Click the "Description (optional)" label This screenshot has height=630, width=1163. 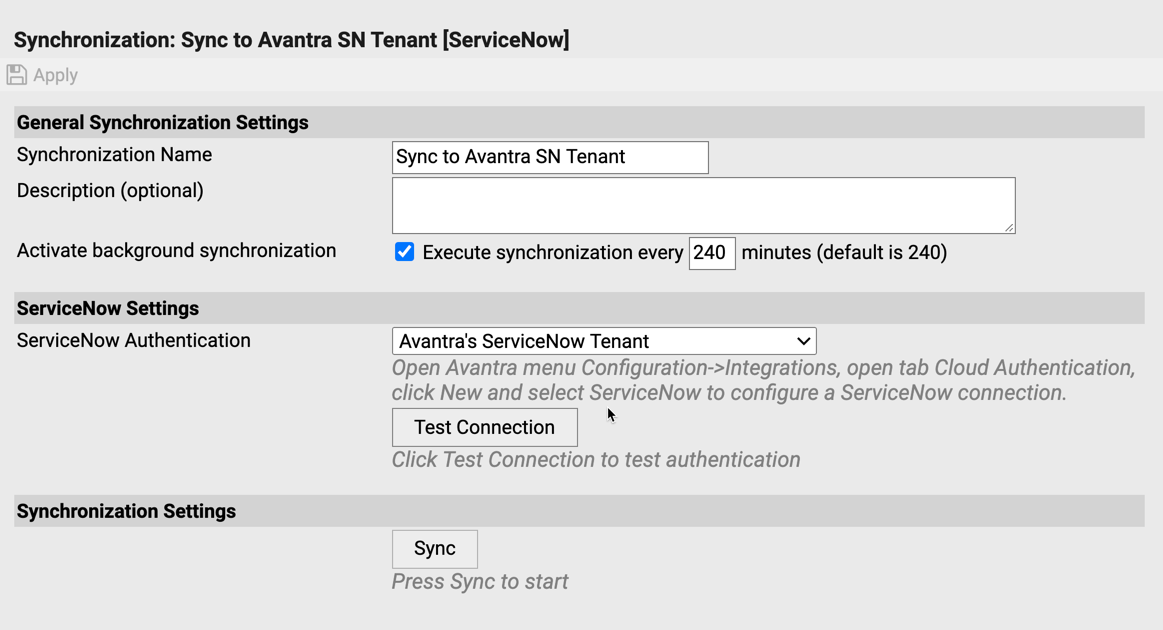(x=110, y=191)
